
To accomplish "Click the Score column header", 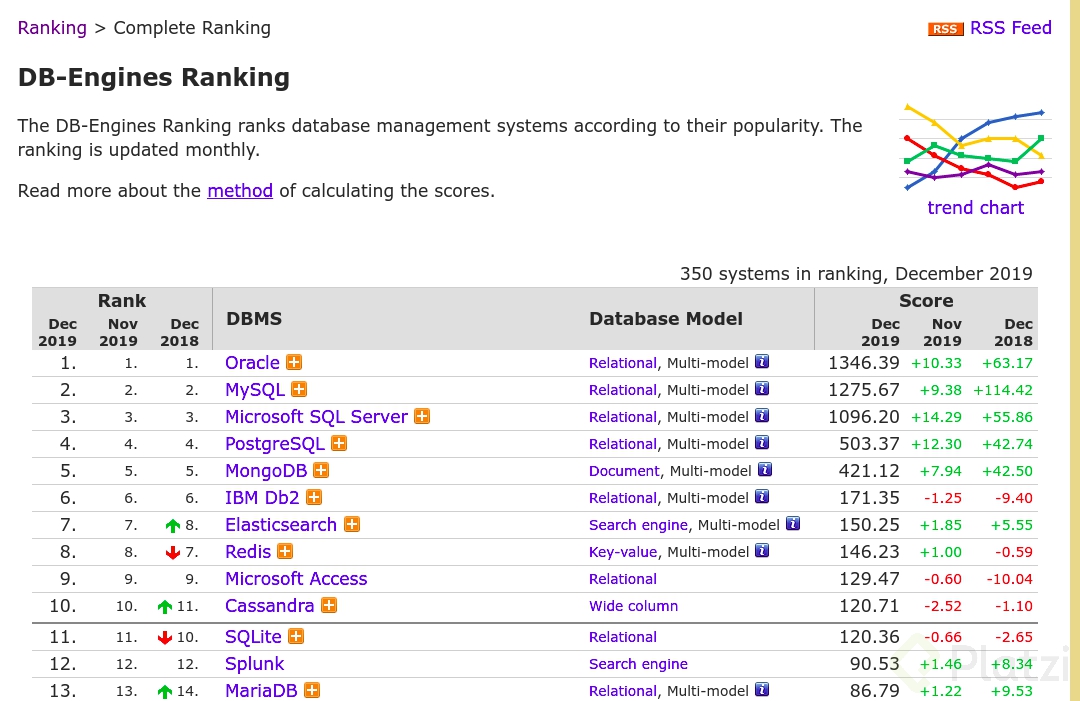I will click(x=926, y=300).
